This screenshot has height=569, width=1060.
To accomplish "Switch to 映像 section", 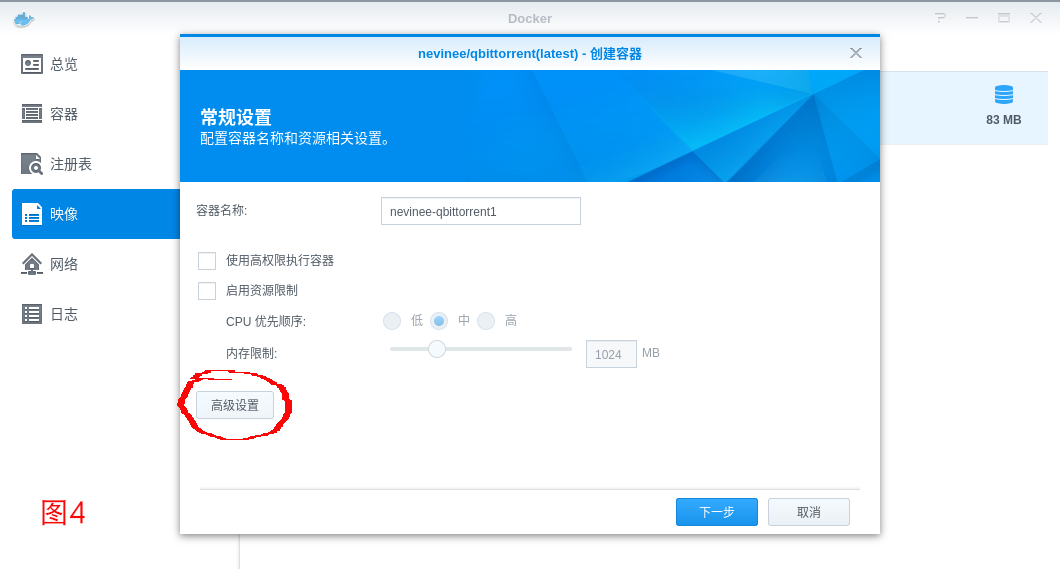I will click(96, 214).
